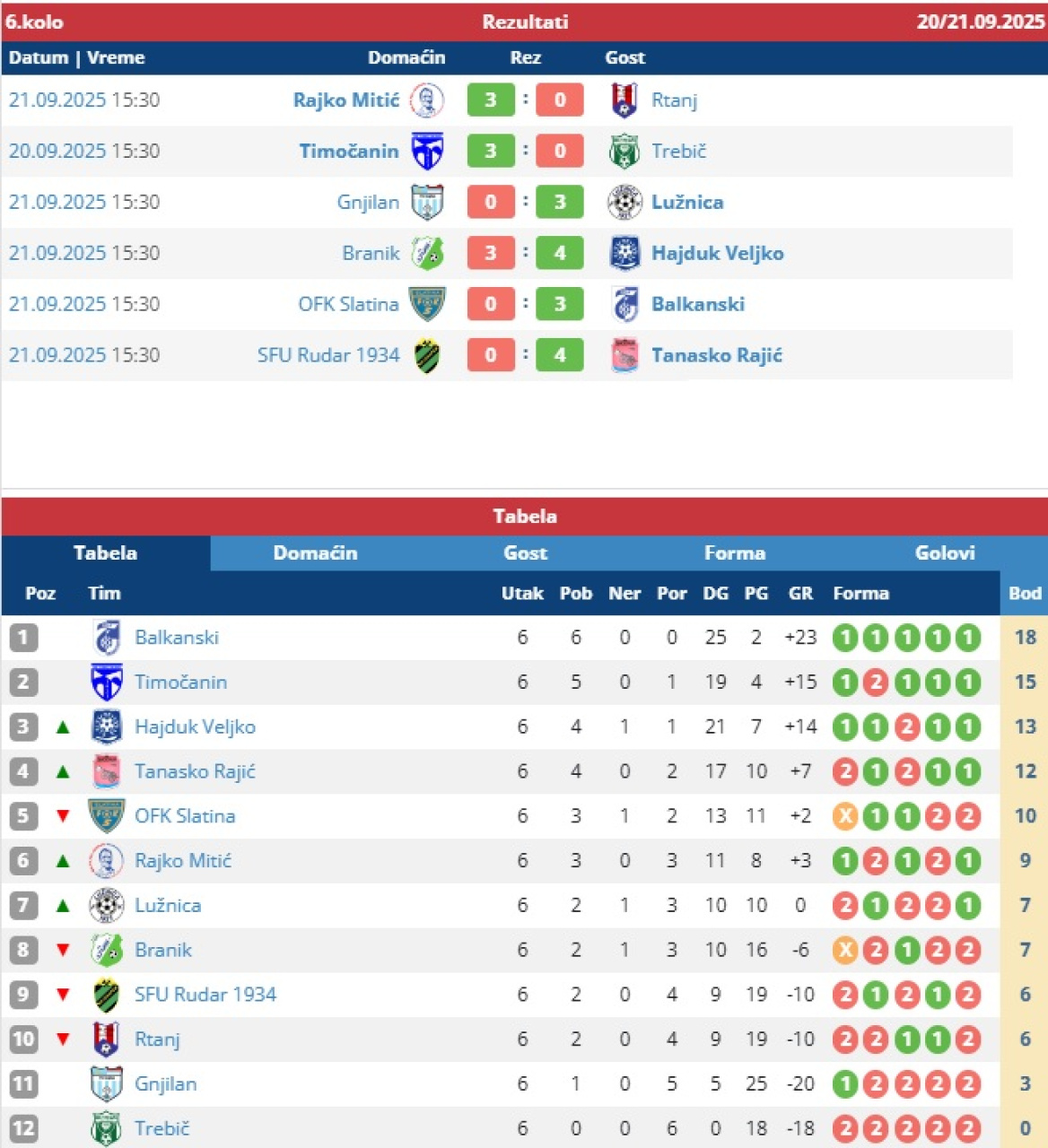Click Trebič crest in the results list
1048x1148 pixels.
[x=624, y=152]
